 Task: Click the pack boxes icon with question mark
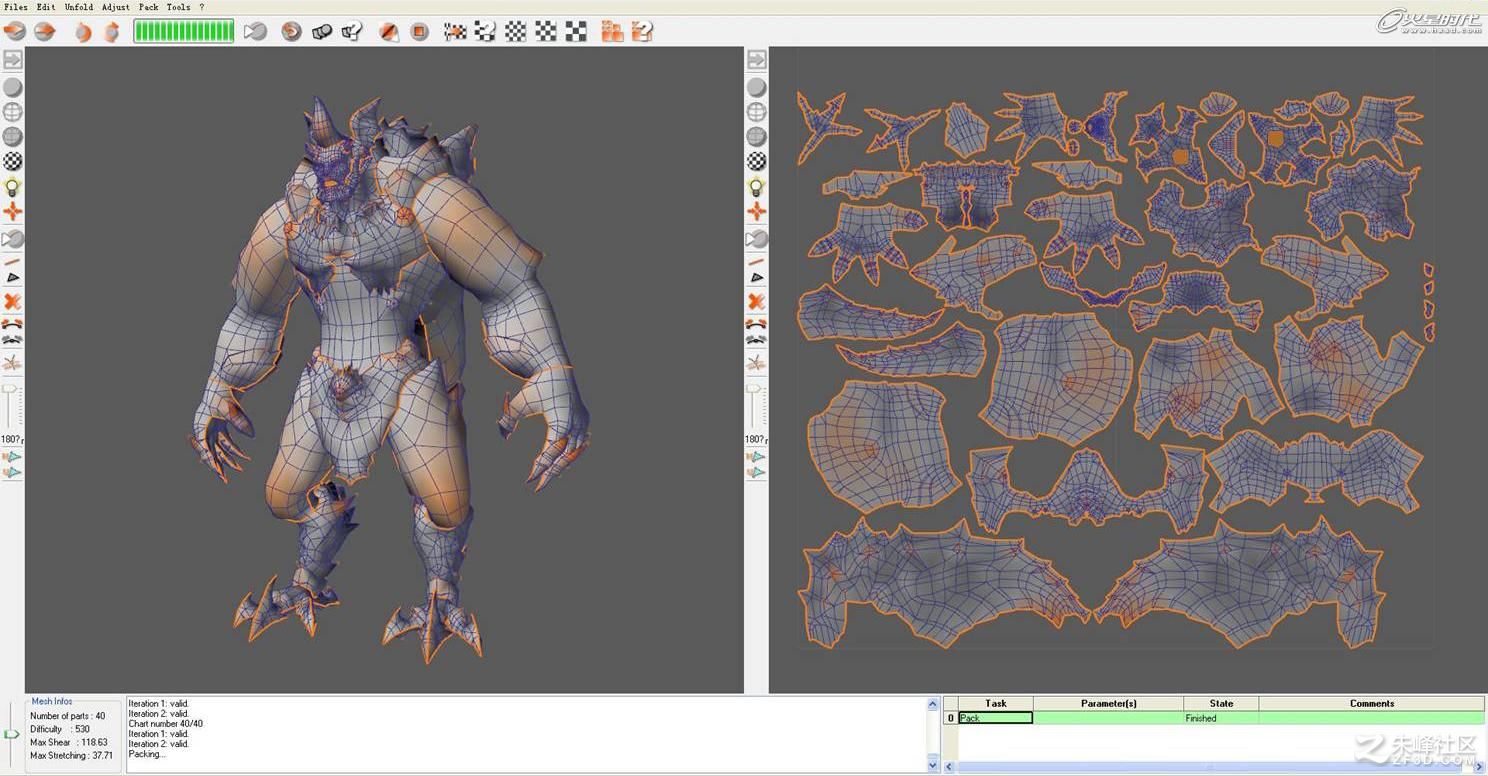click(642, 32)
